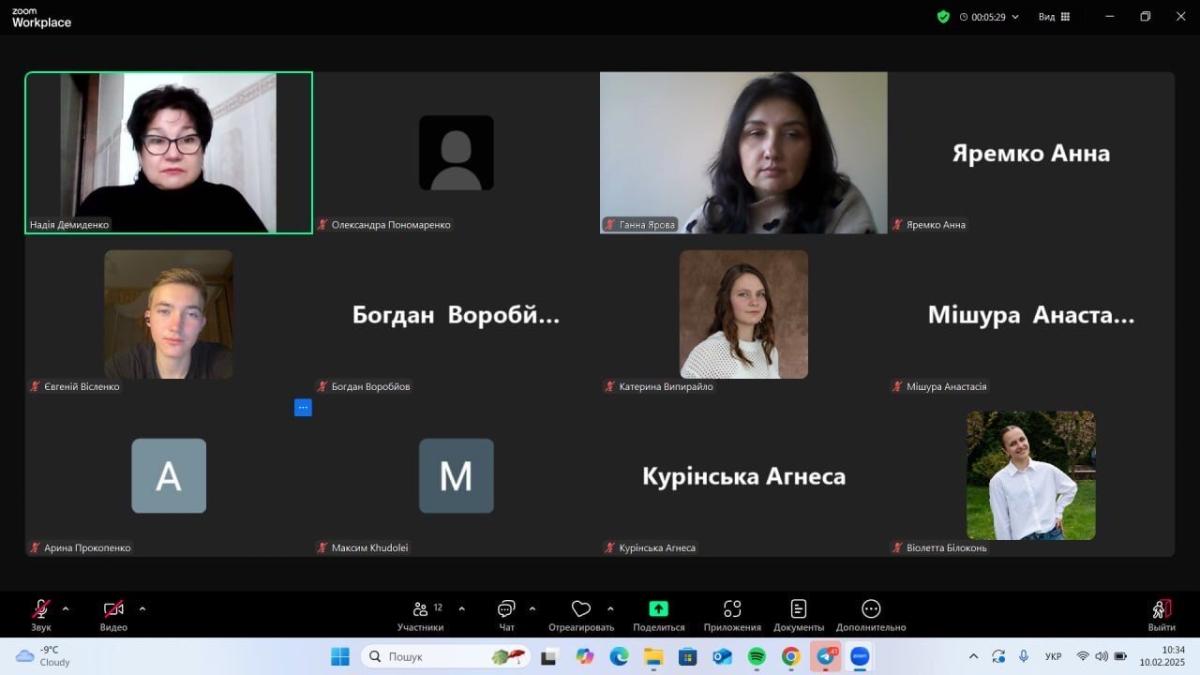Expand audio options arrow beside Звук
Screen dimensions: 1200x675
[x=66, y=608]
